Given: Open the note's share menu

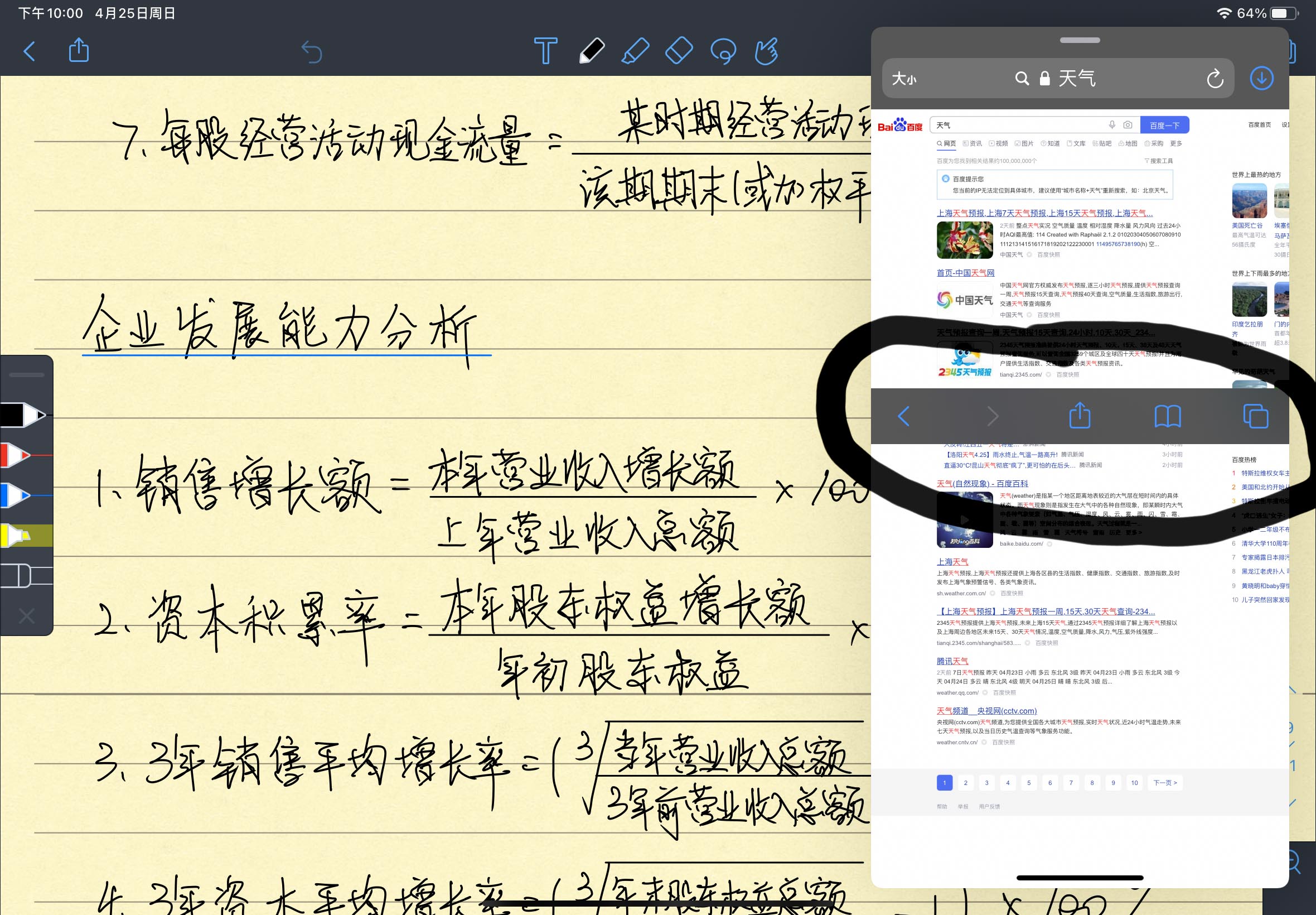Looking at the screenshot, I should click(x=79, y=50).
